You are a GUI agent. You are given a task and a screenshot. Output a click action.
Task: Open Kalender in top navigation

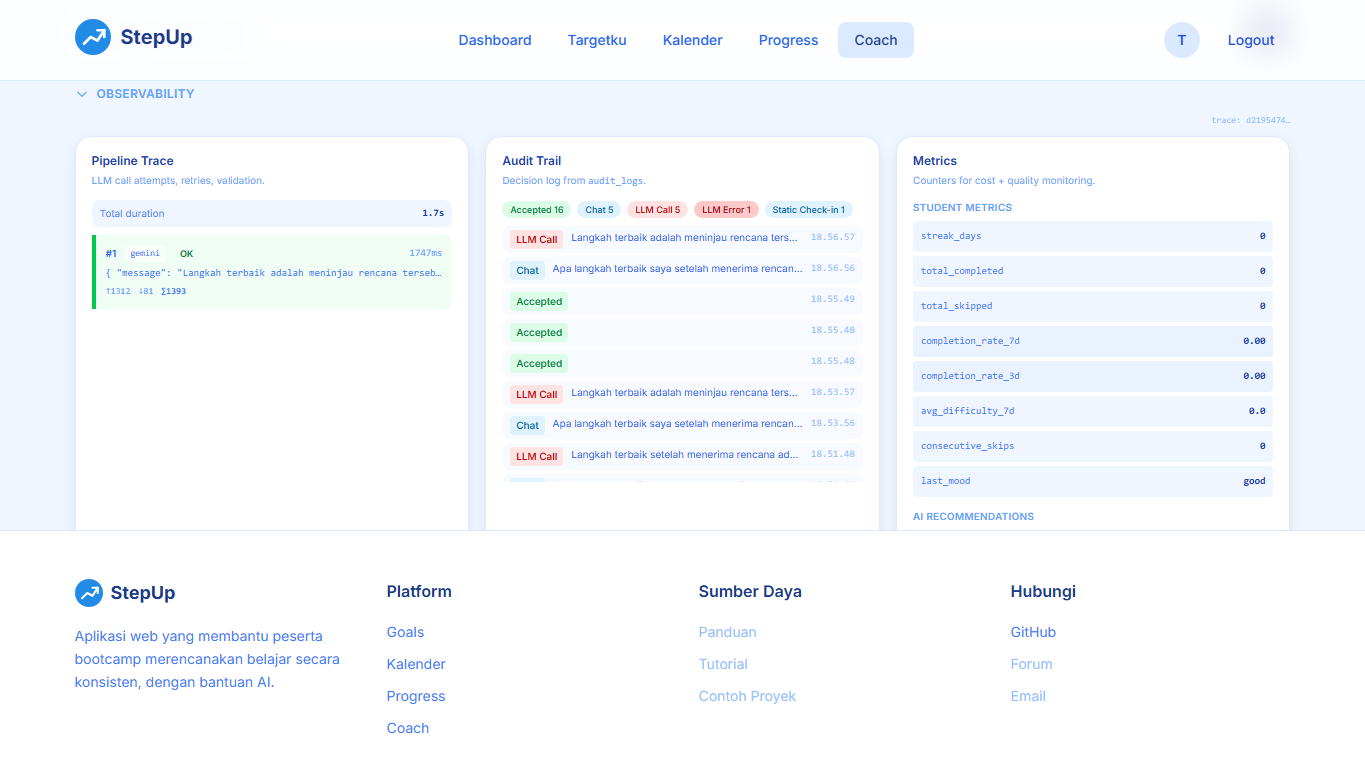pyautogui.click(x=693, y=40)
